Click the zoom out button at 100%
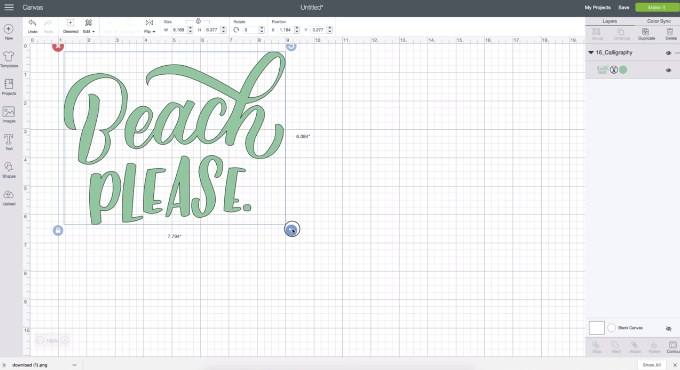Viewport: 680px width, 370px height. click(40, 341)
